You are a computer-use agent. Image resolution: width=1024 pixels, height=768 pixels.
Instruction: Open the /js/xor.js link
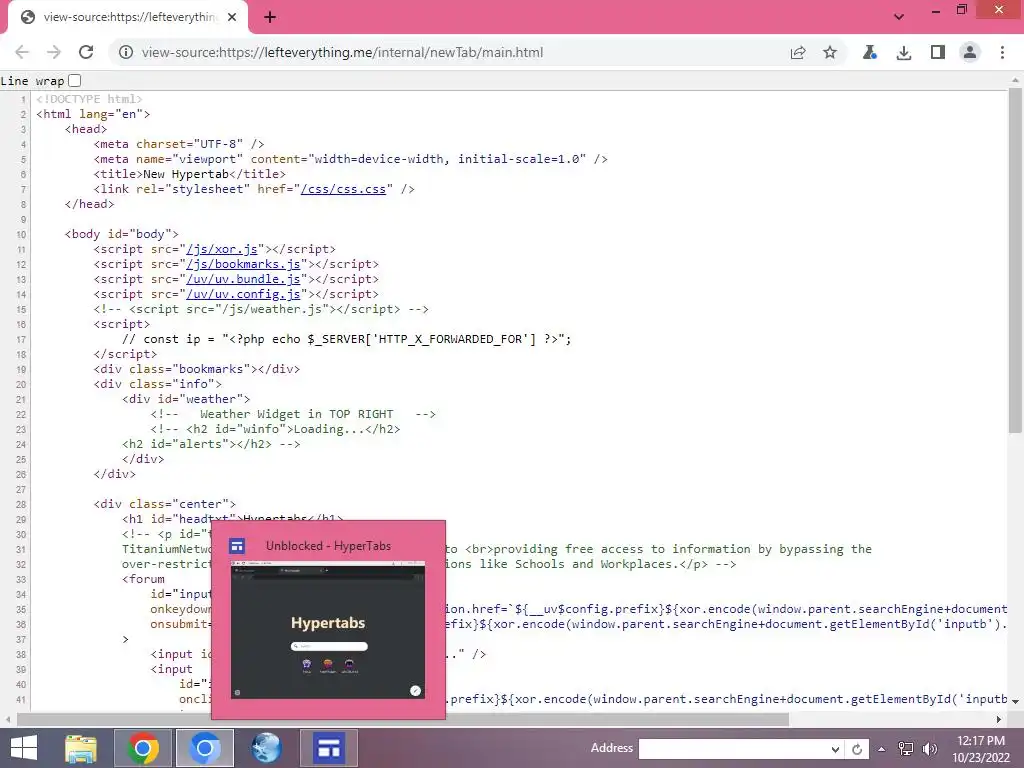tap(222, 249)
